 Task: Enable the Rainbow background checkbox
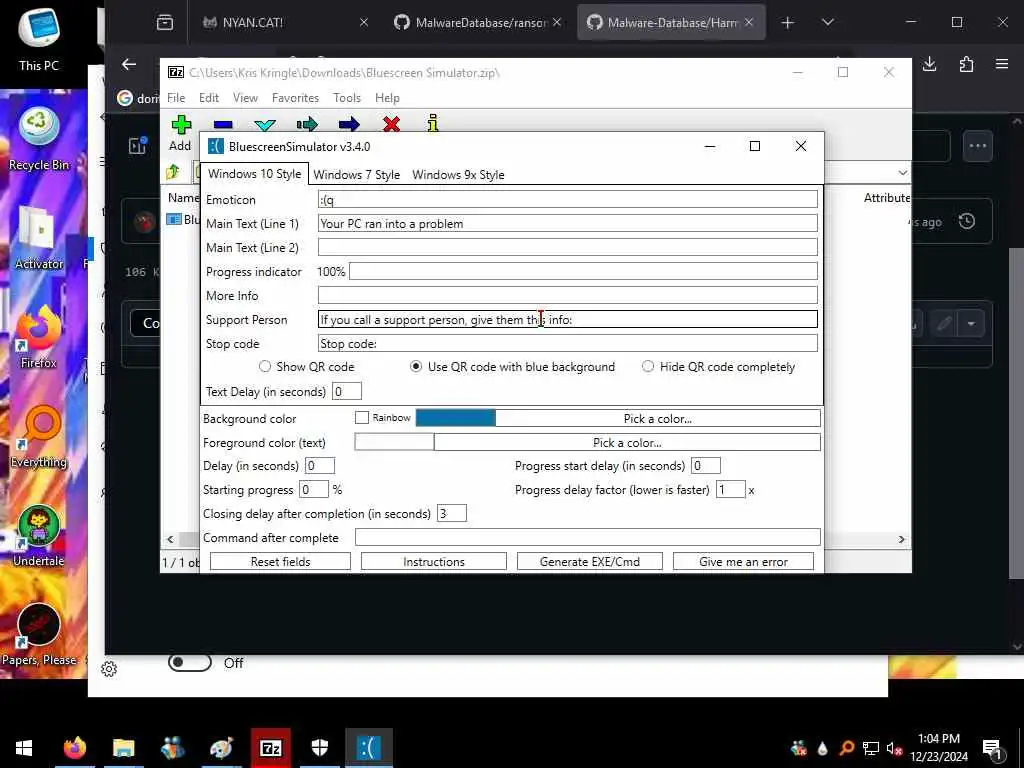tap(362, 417)
